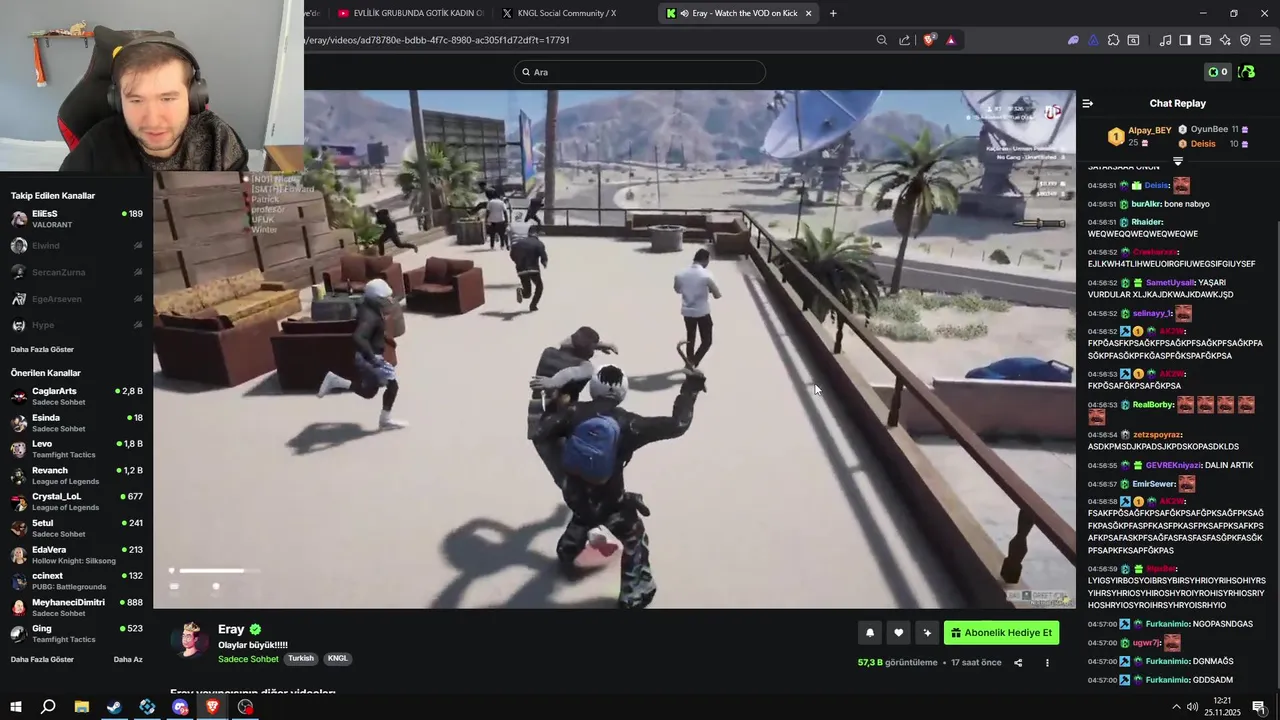The image size is (1280, 720).
Task: Open Deisis gifter profile
Action: 1203,144
